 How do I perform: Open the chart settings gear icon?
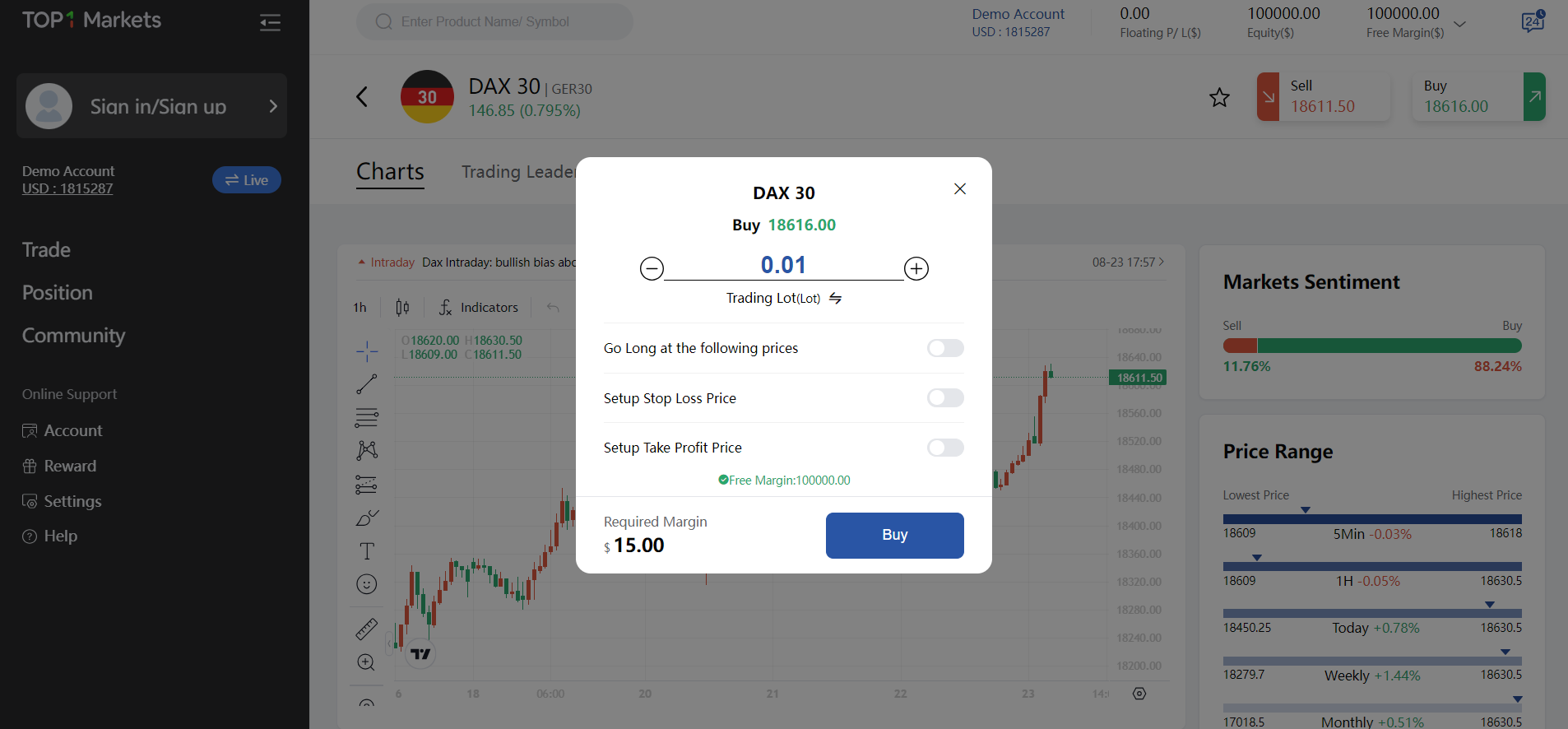point(1139,694)
